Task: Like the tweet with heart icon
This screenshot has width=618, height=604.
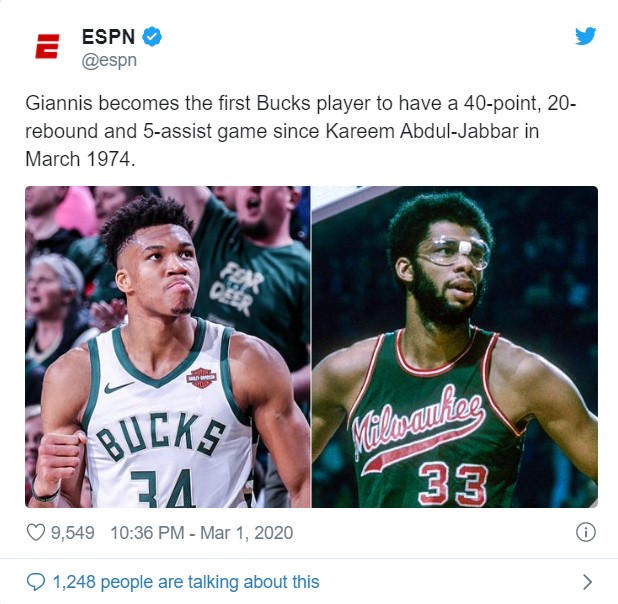Action: pyautogui.click(x=35, y=532)
